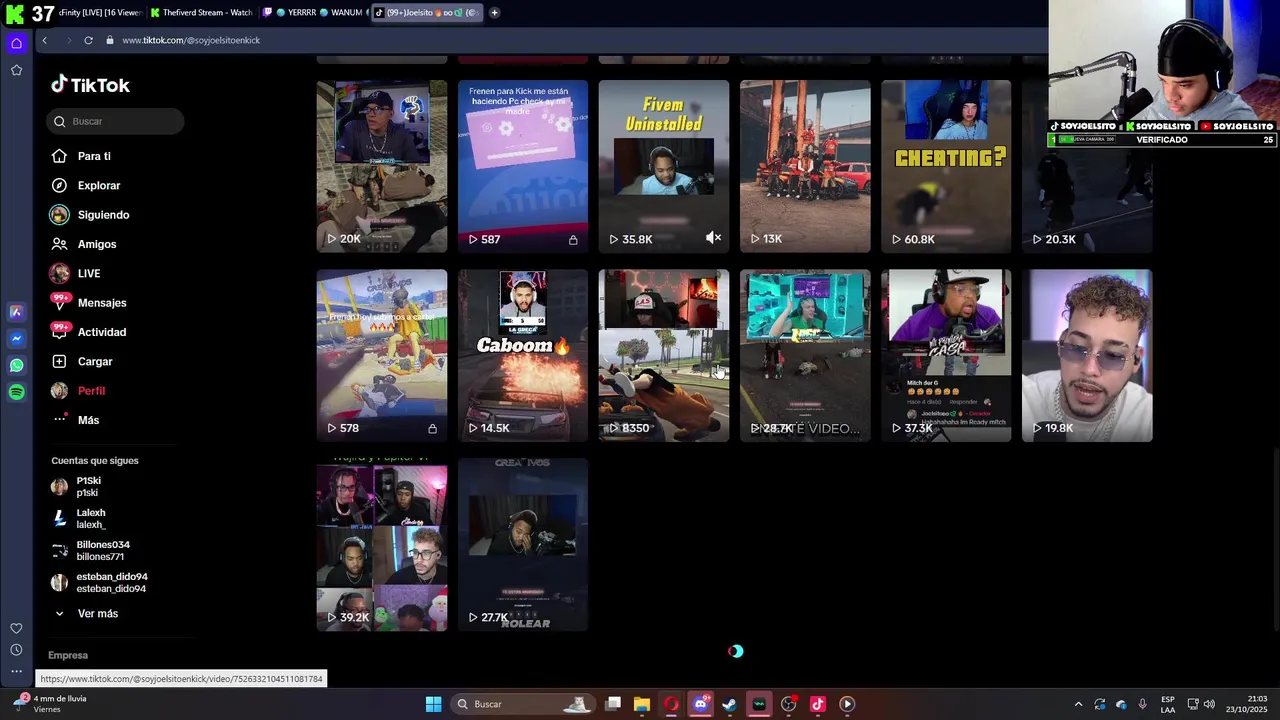This screenshot has height=720, width=1280.
Task: Unmute the Fivem Uninstalled video preview
Action: [713, 238]
